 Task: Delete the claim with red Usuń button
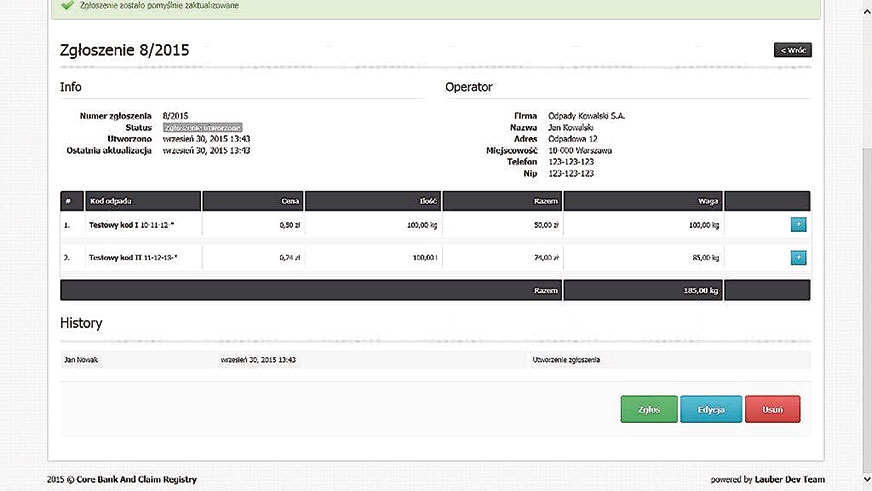[772, 409]
